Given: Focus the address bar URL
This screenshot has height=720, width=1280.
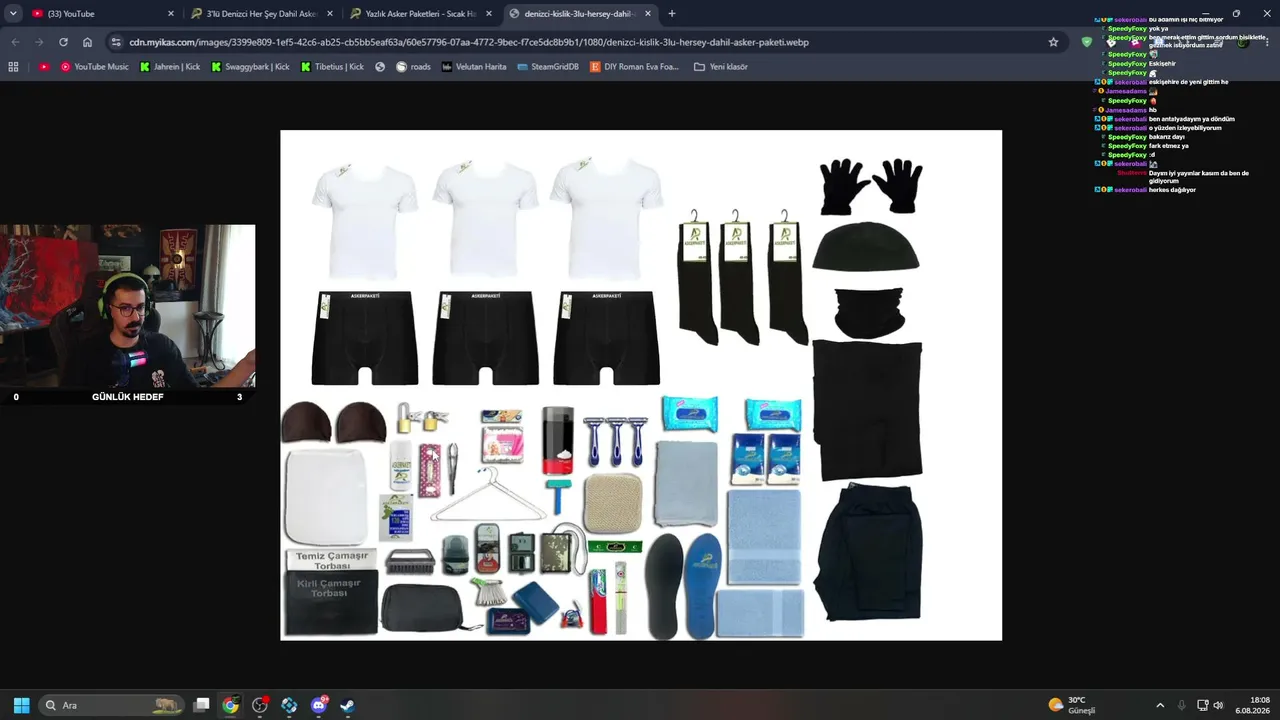Looking at the screenshot, I should [x=469, y=42].
